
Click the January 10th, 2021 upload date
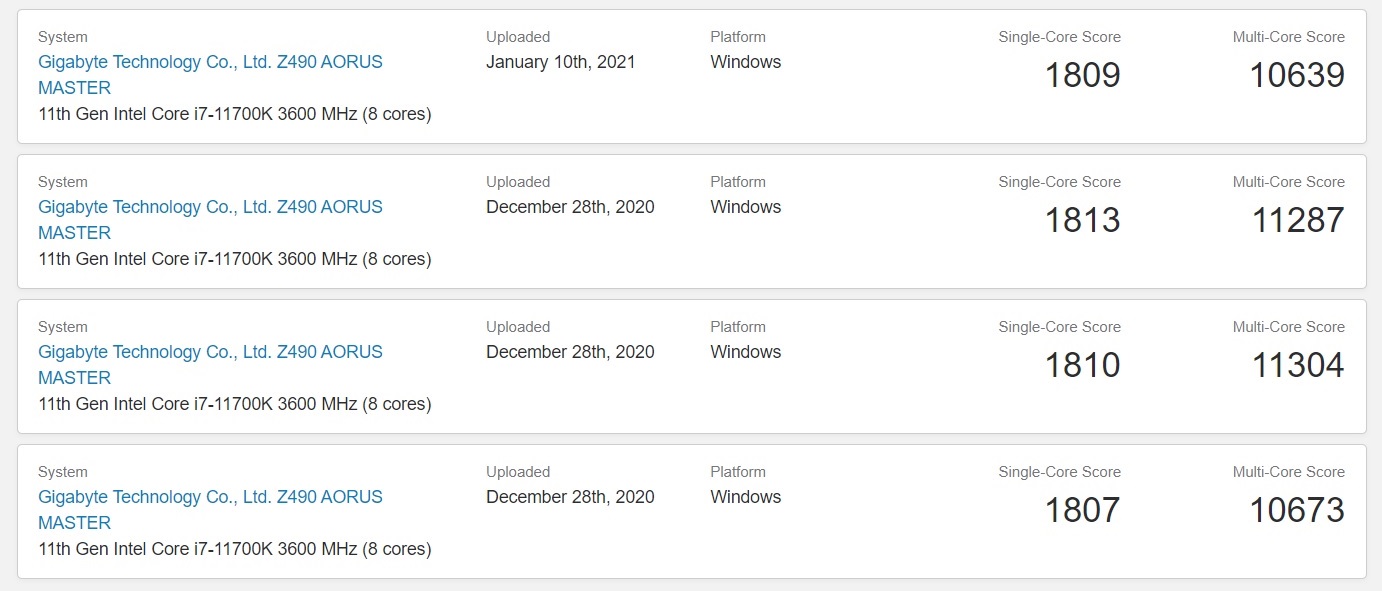coord(561,62)
